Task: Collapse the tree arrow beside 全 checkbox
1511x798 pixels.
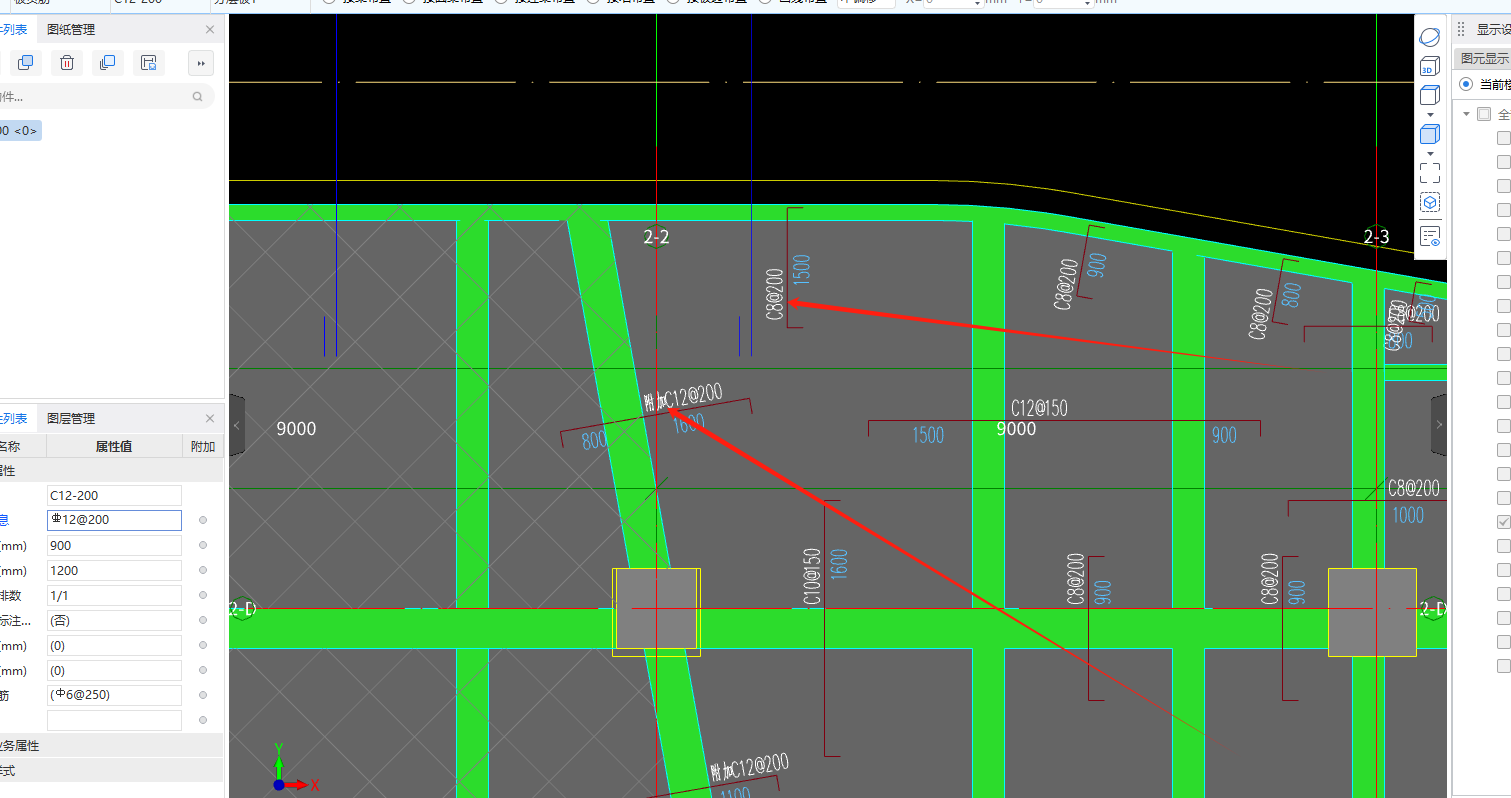Action: (1467, 114)
